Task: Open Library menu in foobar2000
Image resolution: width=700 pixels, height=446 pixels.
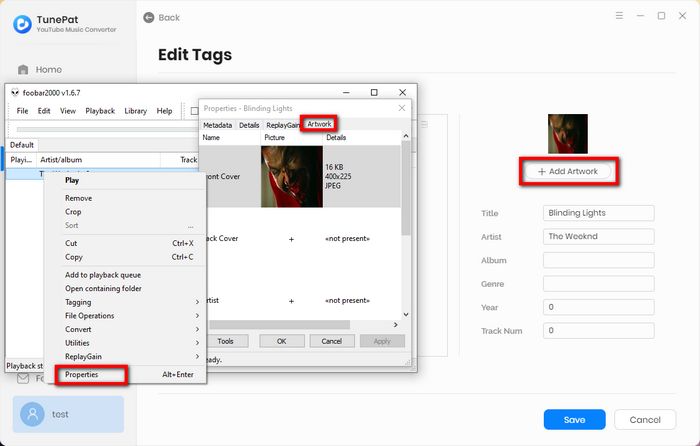Action: [x=135, y=111]
